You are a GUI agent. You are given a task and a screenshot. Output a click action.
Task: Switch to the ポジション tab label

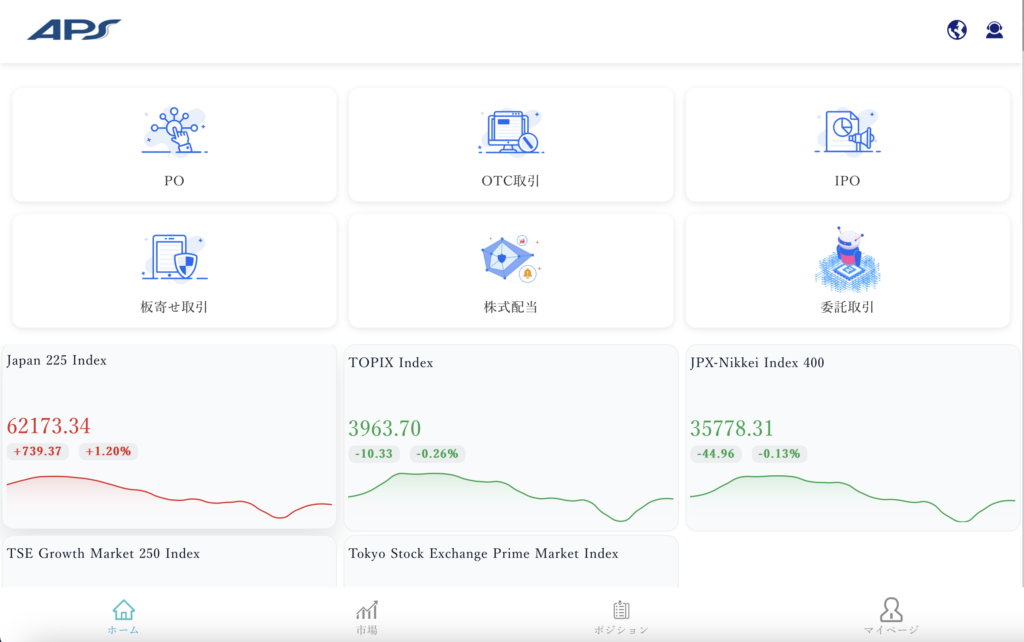click(621, 630)
